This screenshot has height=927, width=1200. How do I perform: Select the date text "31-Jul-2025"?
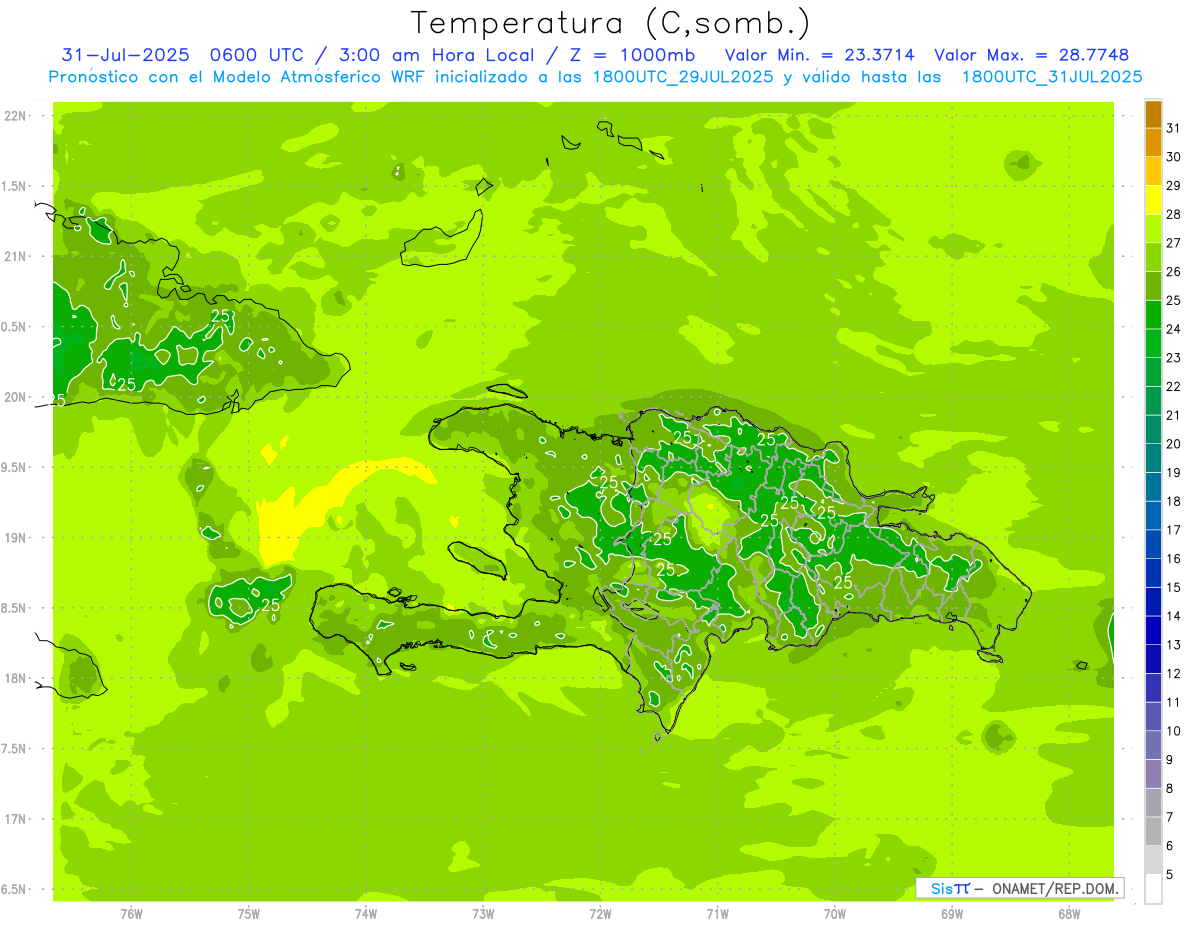tap(125, 55)
